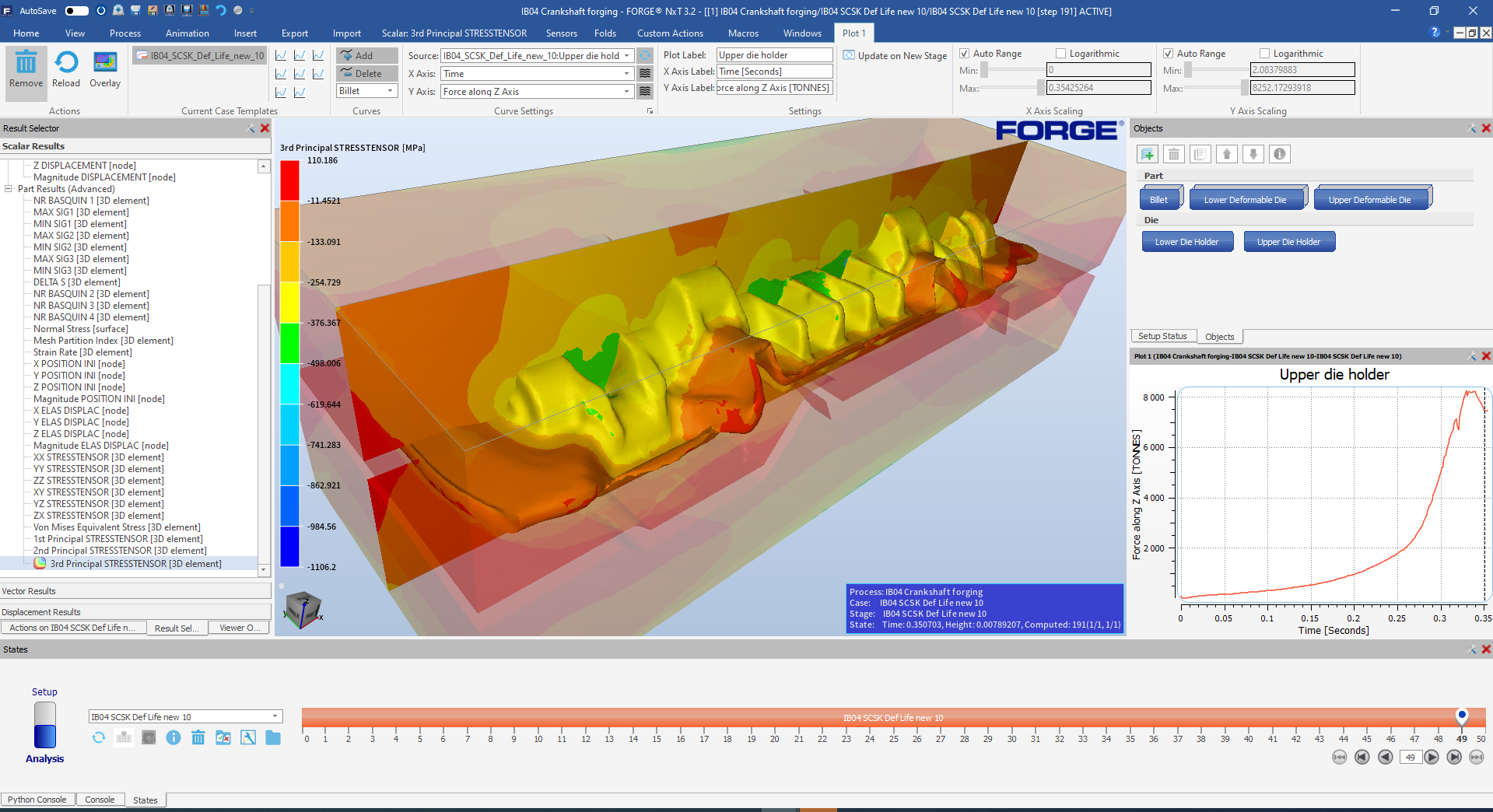Open the Animation menu
This screenshot has height=812, width=1493.
coord(187,33)
